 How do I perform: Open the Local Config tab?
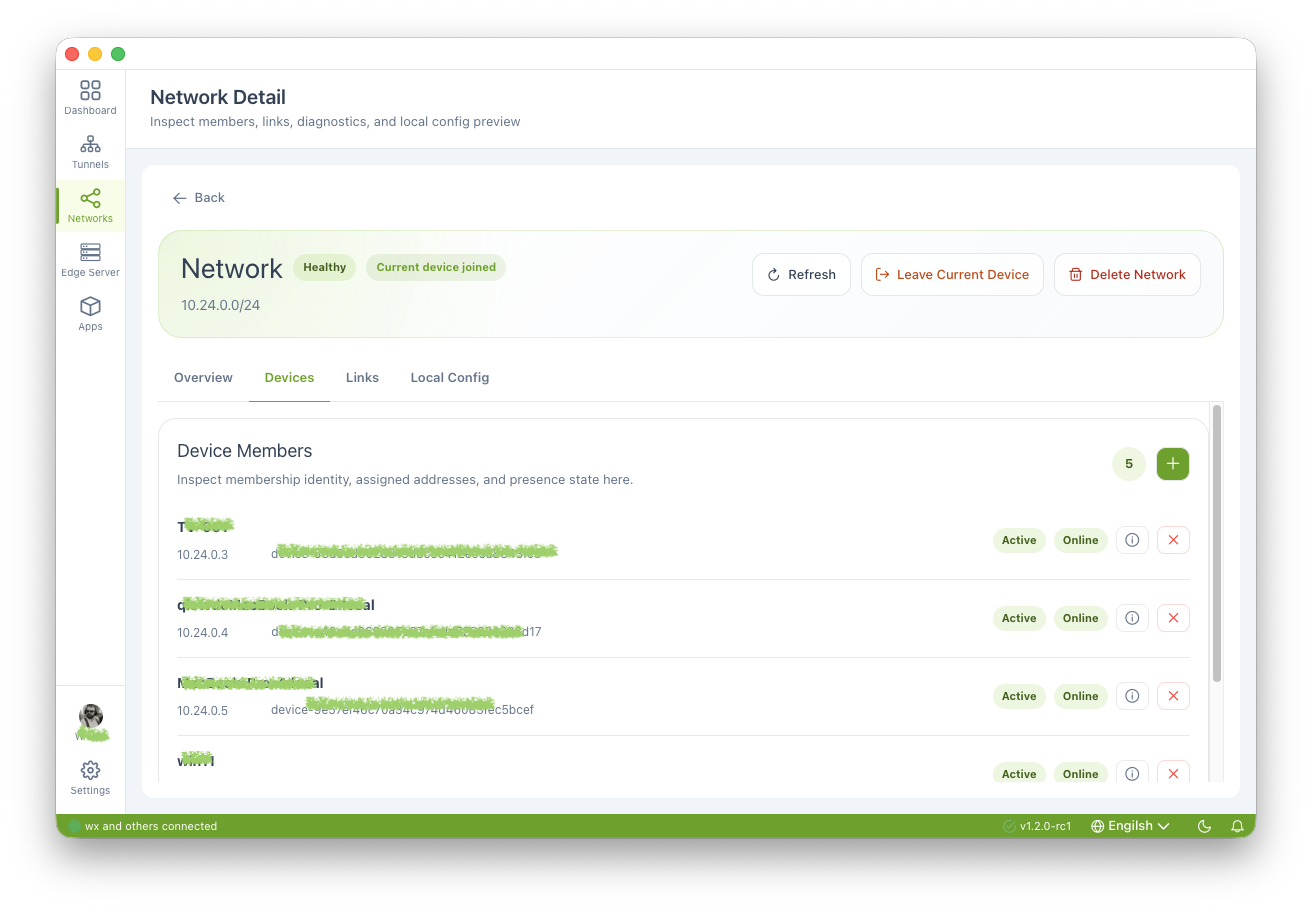tap(450, 378)
